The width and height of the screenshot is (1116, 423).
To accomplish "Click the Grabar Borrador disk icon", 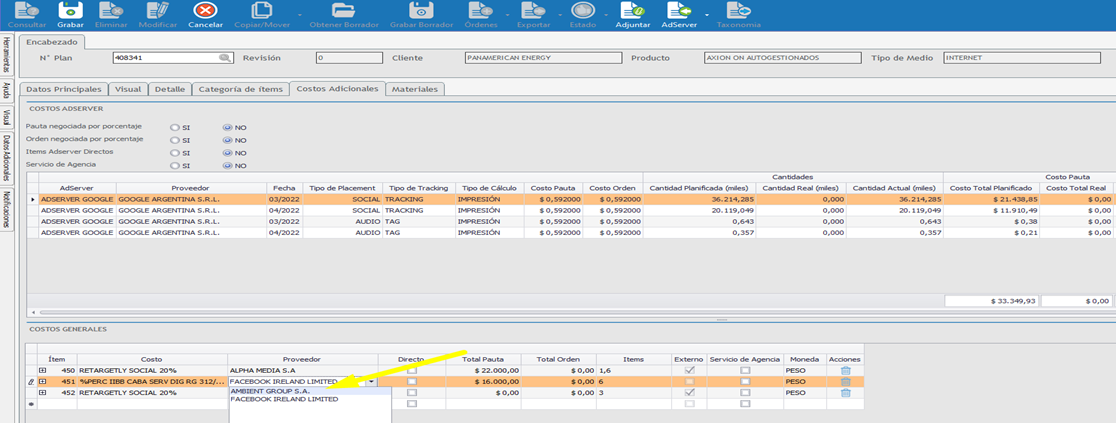I will 421,11.
